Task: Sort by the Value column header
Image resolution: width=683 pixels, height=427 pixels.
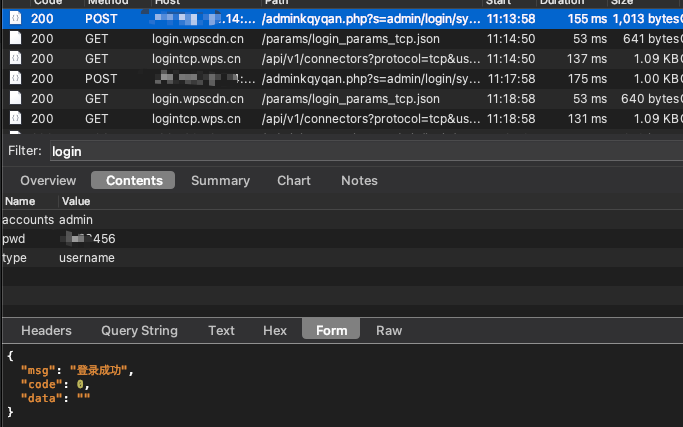Action: click(76, 201)
